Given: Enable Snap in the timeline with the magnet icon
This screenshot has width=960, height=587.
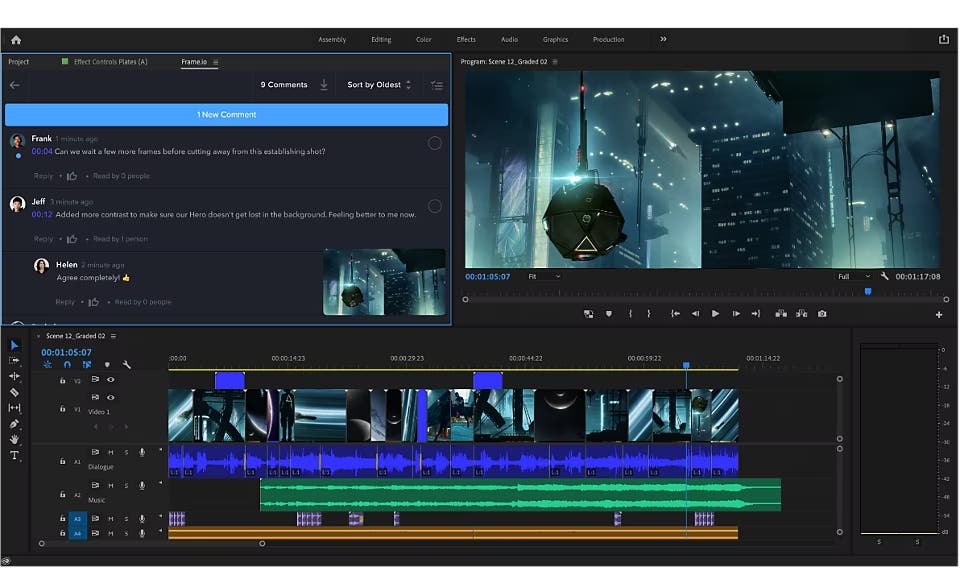Looking at the screenshot, I should (67, 364).
